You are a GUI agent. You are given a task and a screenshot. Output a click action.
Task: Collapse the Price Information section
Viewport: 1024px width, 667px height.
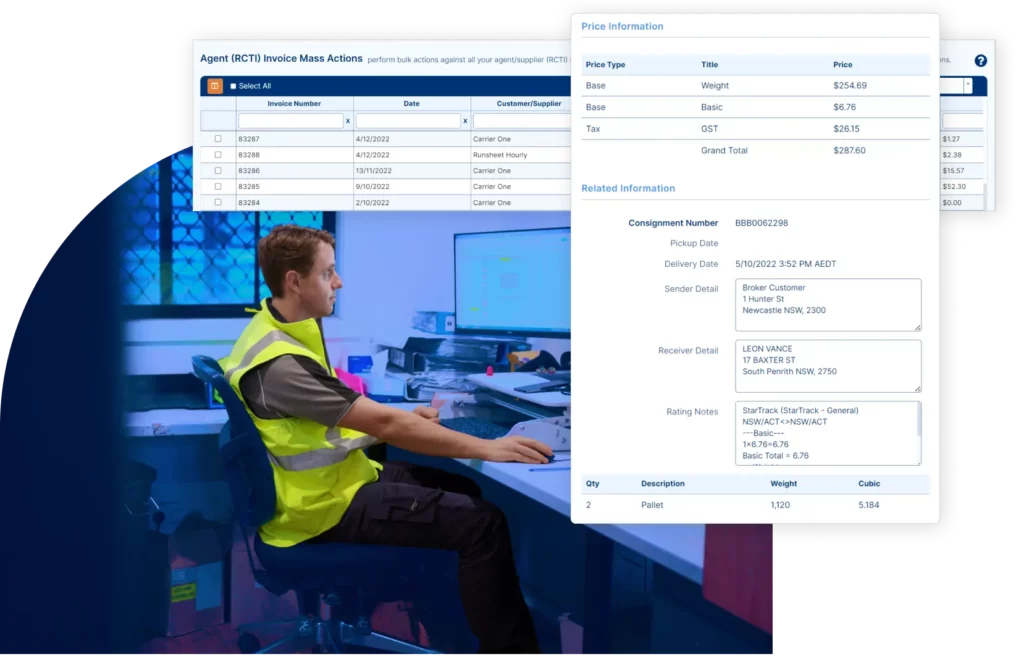coord(621,26)
